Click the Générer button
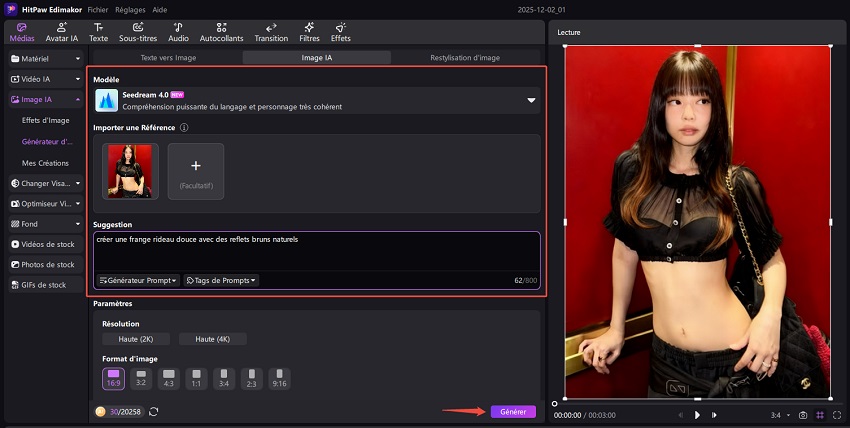The height and width of the screenshot is (428, 850). [512, 411]
